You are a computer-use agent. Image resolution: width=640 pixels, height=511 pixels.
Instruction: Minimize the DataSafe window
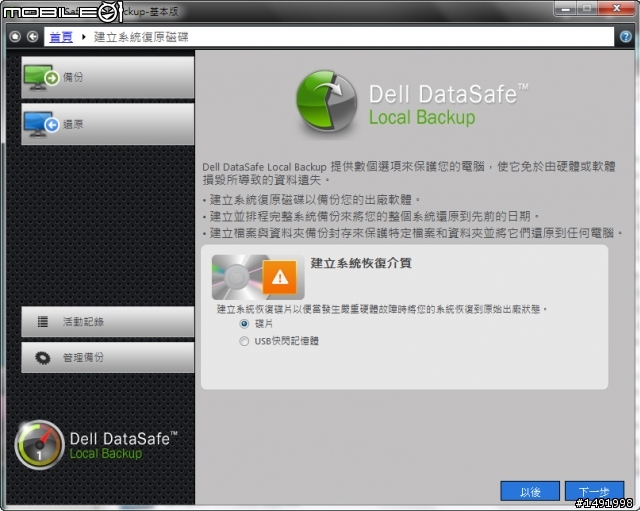566,9
